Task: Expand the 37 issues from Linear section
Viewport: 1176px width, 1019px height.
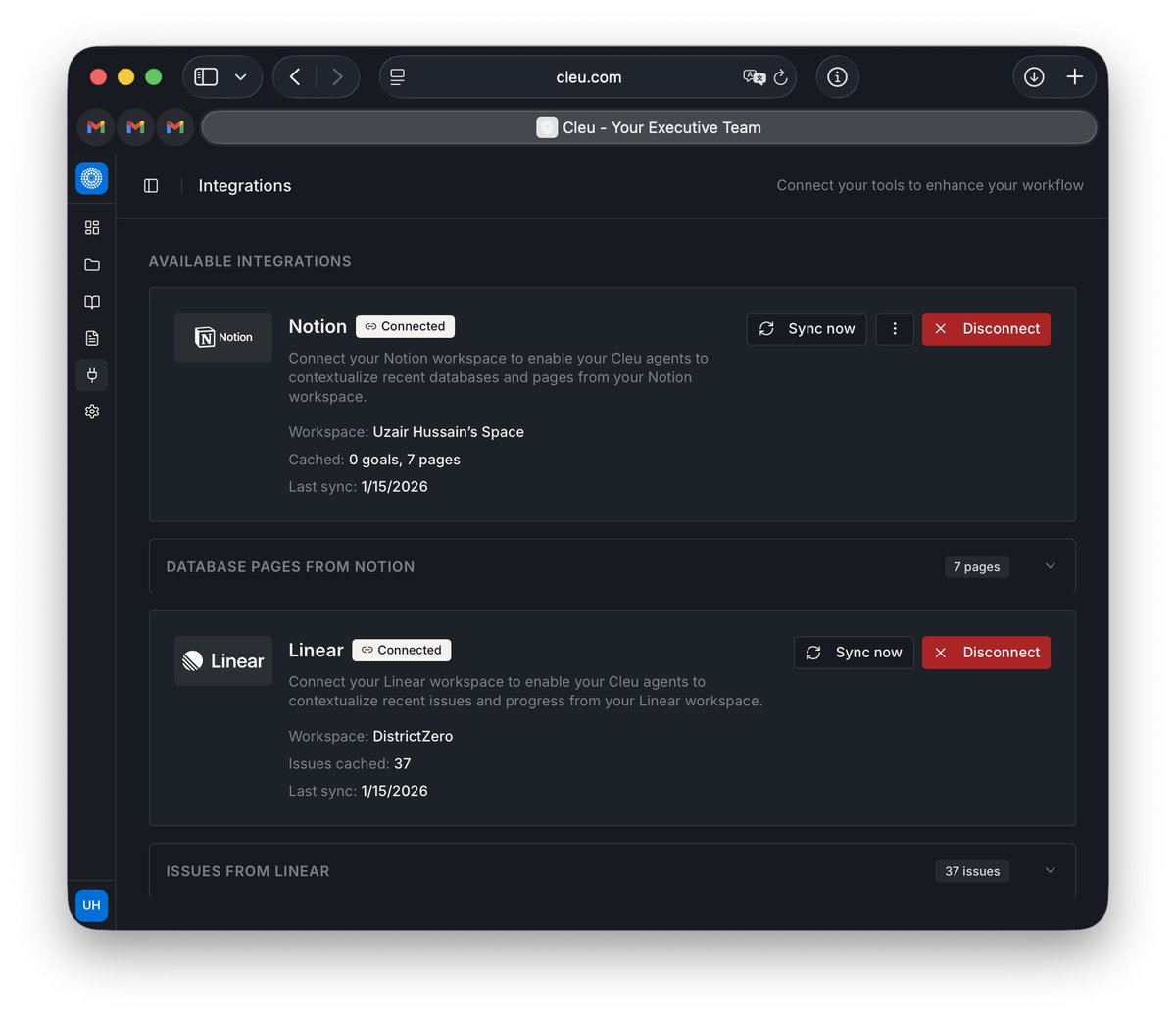Action: coord(1050,870)
